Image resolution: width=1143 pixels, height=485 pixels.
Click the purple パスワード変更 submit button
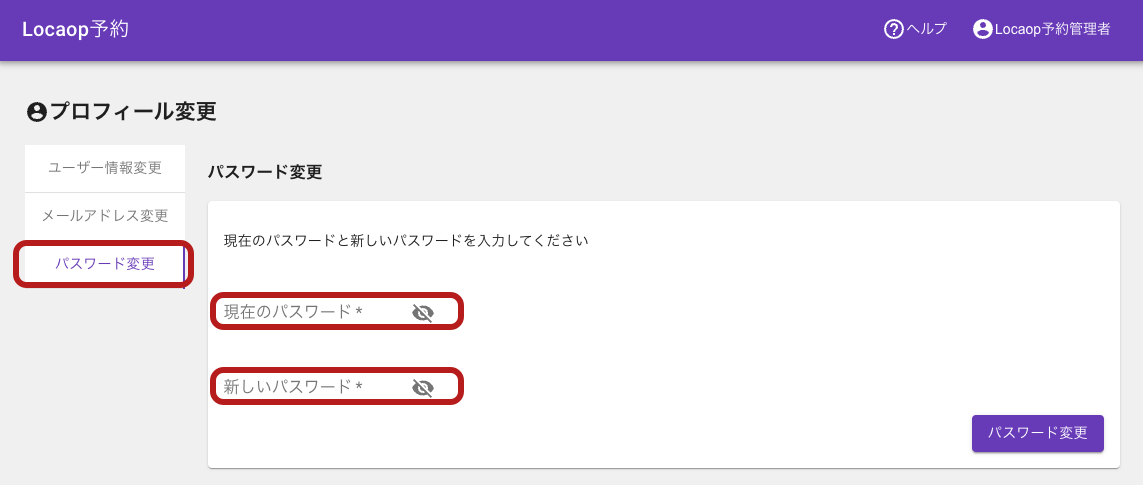[1037, 433]
